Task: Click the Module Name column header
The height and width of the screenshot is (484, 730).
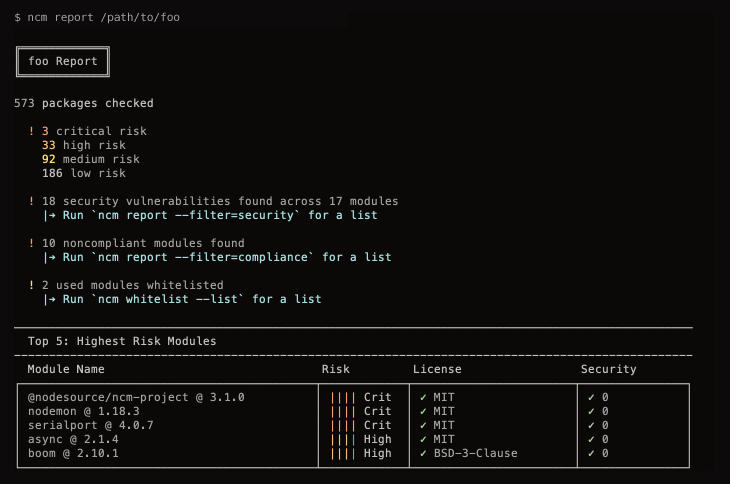Action: (66, 369)
